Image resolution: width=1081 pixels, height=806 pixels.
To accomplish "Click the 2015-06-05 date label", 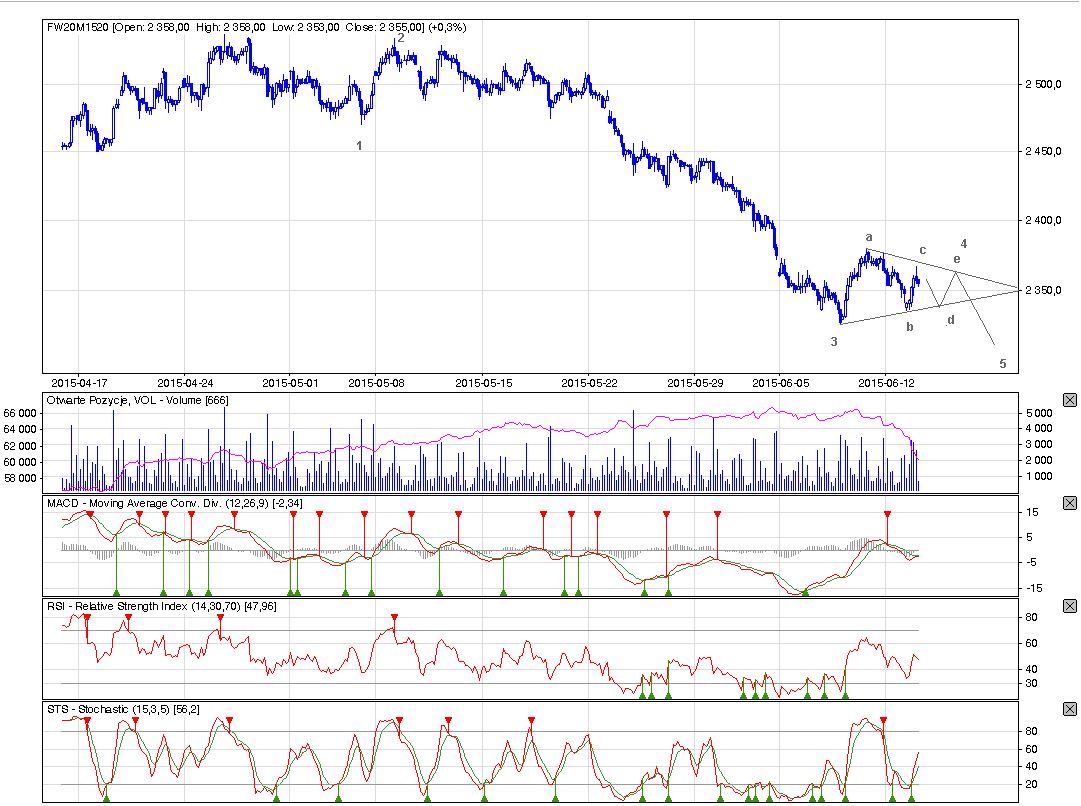I will point(780,383).
